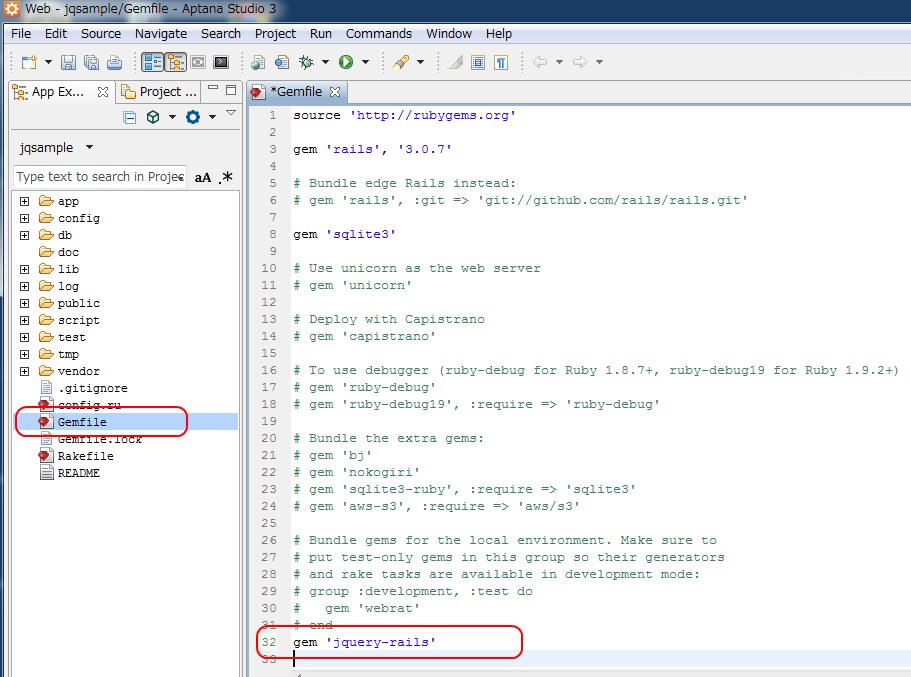Close the Gemfile editor tab
911x677 pixels.
point(335,92)
